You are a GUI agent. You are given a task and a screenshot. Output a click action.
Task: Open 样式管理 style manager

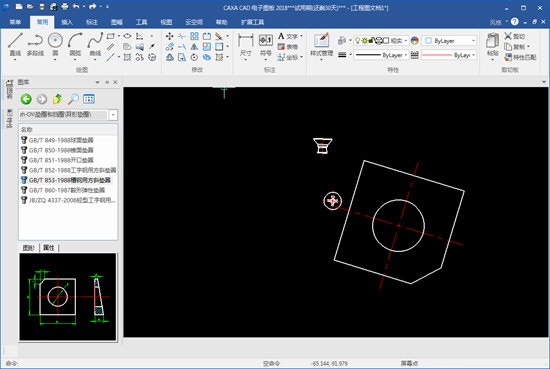(321, 45)
